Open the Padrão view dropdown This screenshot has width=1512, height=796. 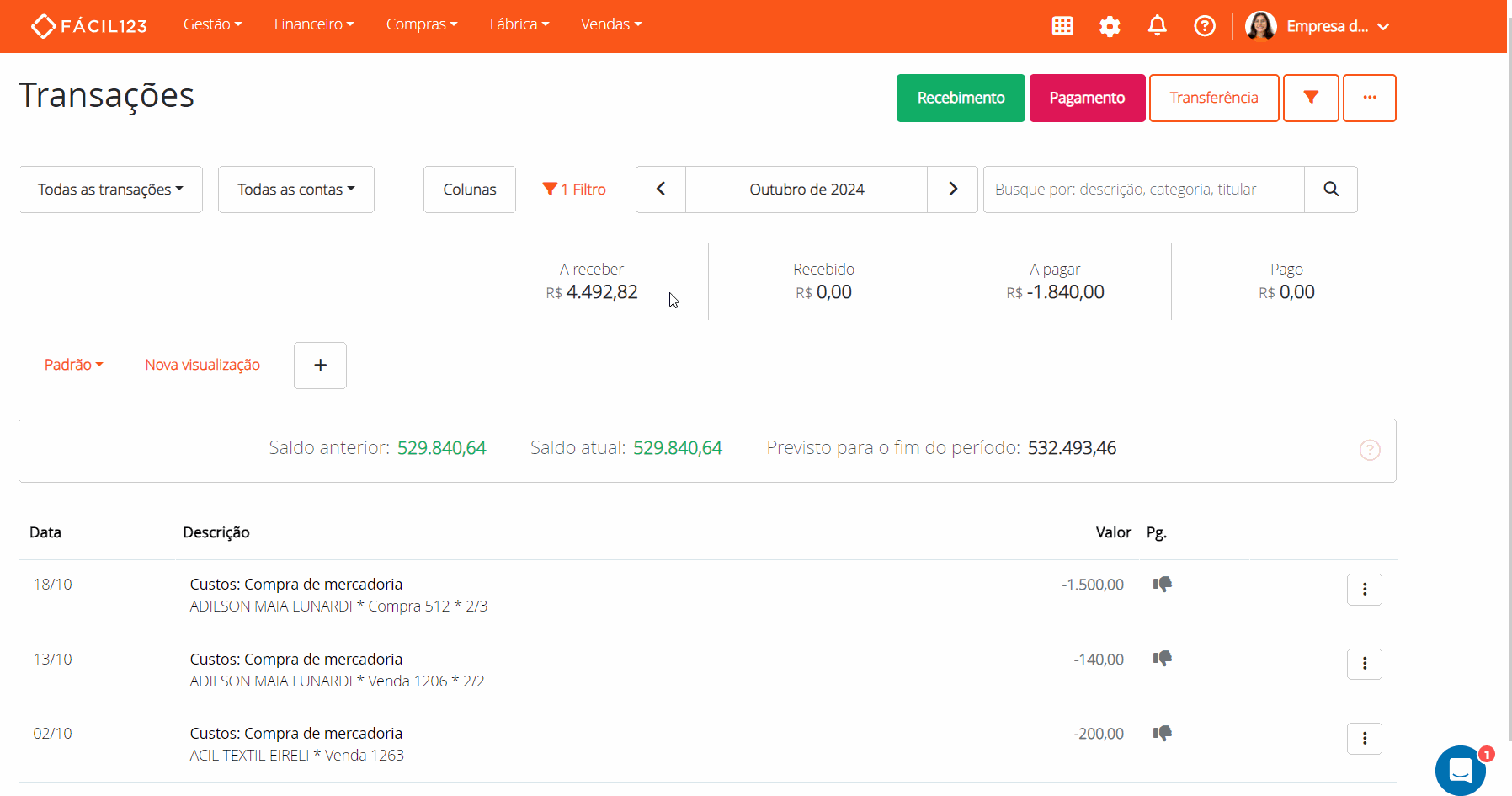click(x=74, y=365)
